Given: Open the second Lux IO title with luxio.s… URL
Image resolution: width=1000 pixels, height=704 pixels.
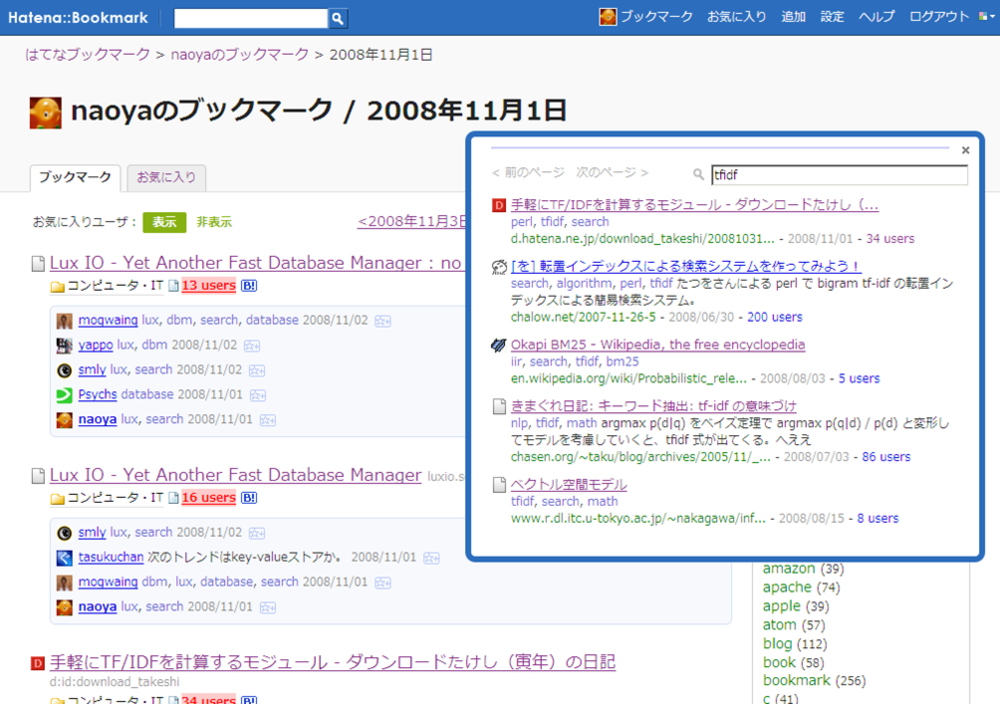Looking at the screenshot, I should point(235,475).
